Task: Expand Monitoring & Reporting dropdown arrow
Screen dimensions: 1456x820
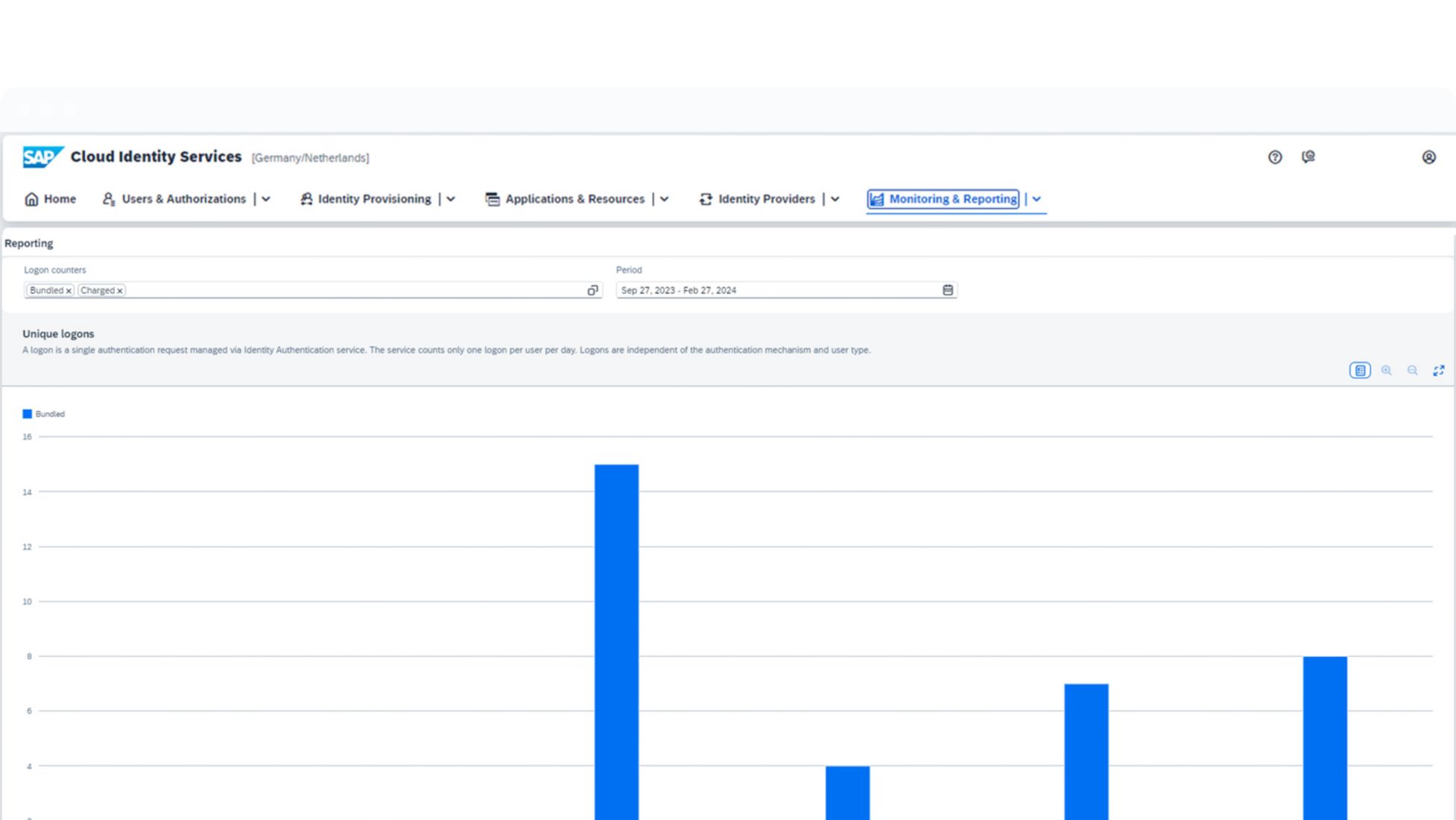Action: [x=1036, y=199]
